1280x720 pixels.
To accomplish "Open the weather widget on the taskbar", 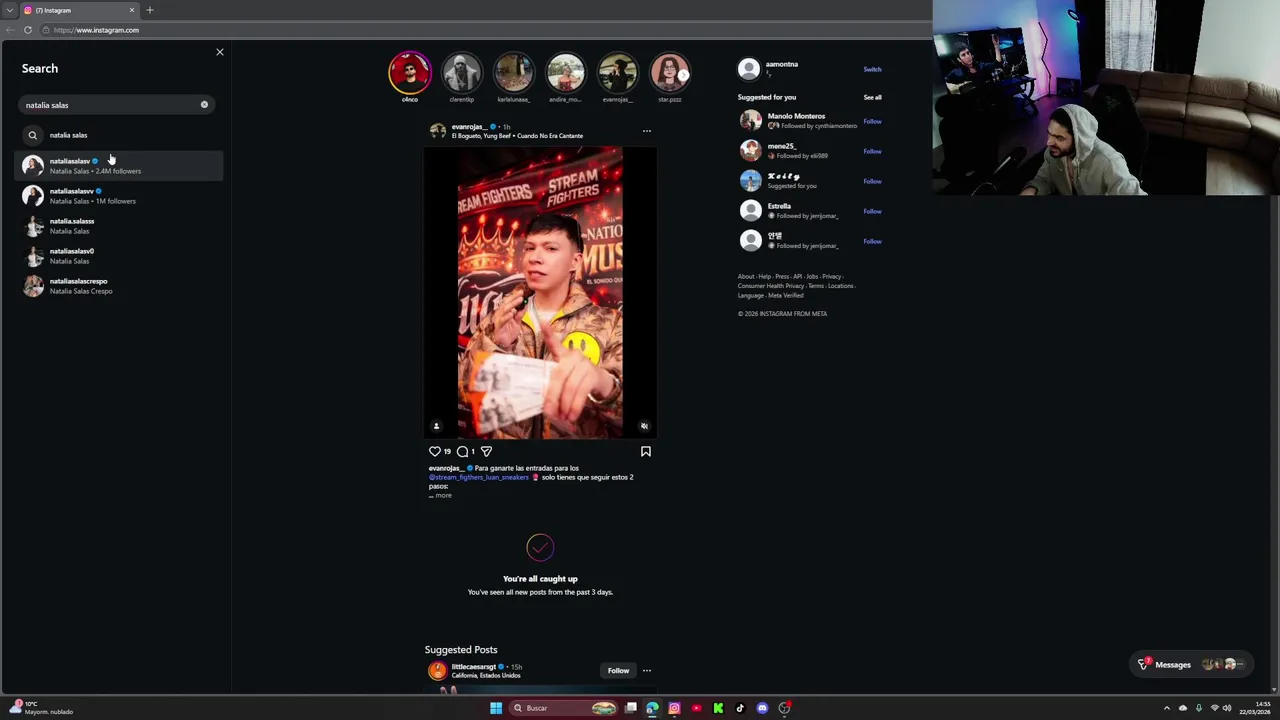I will point(40,708).
